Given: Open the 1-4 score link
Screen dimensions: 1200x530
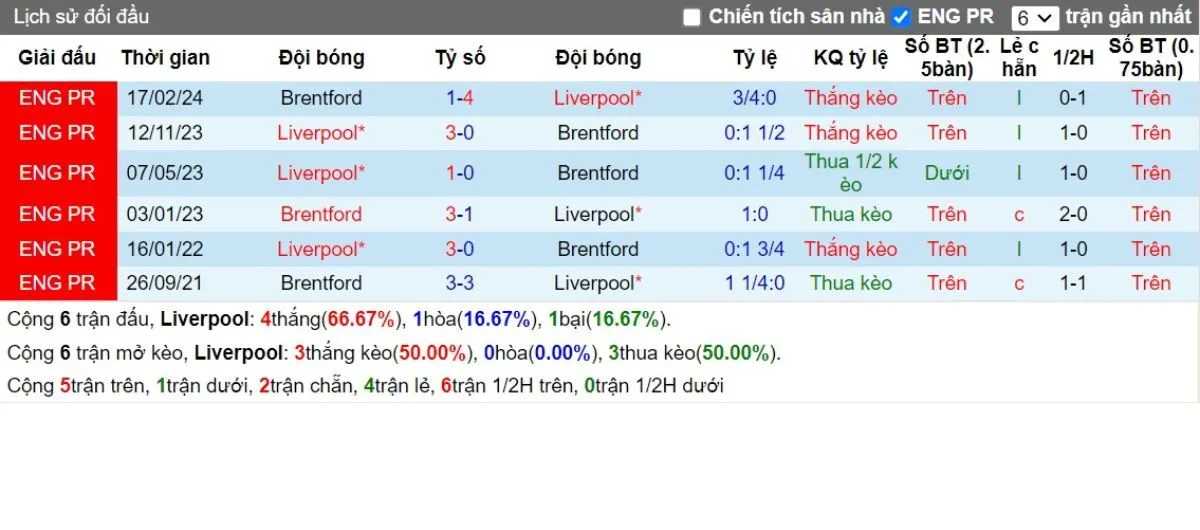Looking at the screenshot, I should click(460, 98).
